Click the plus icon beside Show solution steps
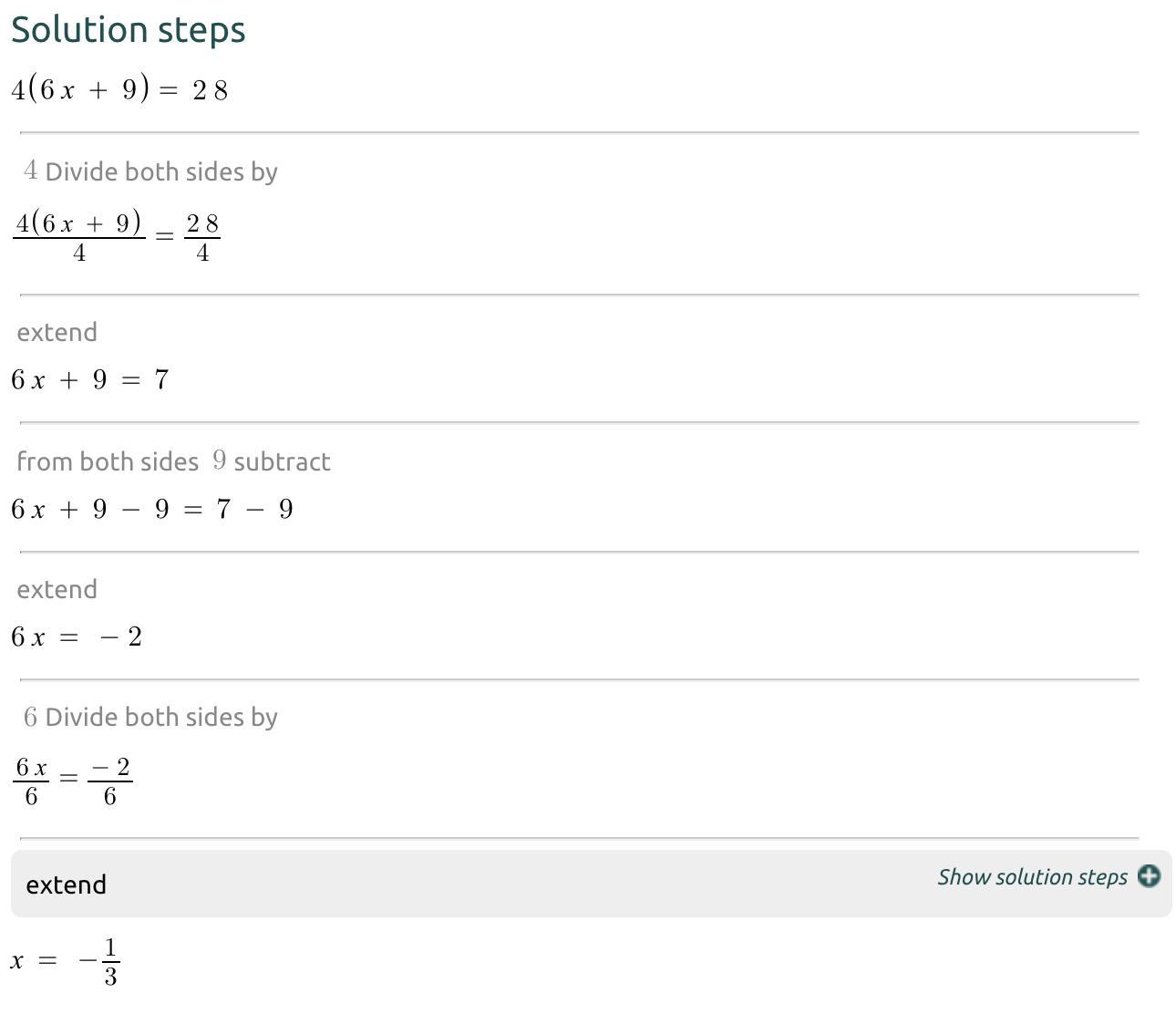The height and width of the screenshot is (1014, 1176). pos(1149,876)
